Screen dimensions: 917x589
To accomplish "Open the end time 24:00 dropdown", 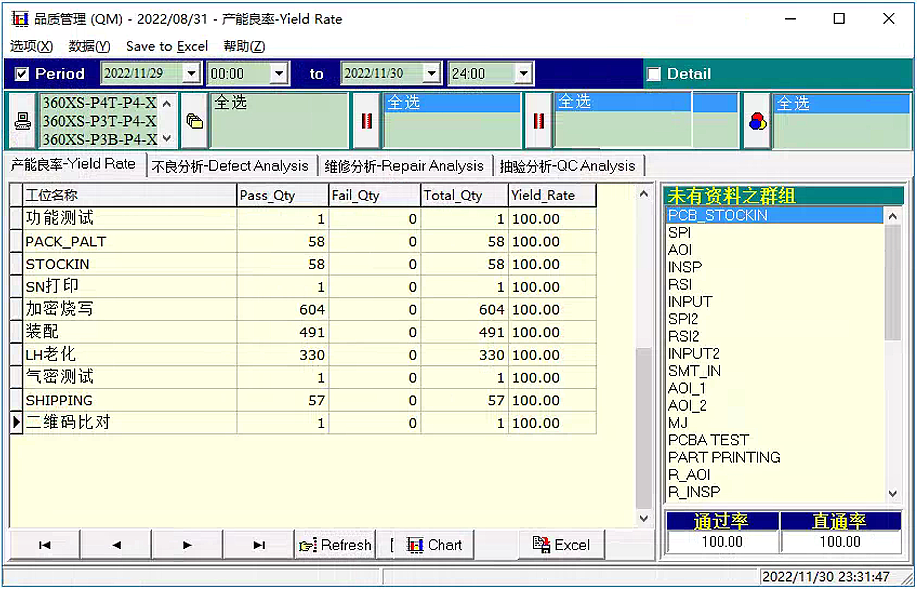I will tap(522, 74).
